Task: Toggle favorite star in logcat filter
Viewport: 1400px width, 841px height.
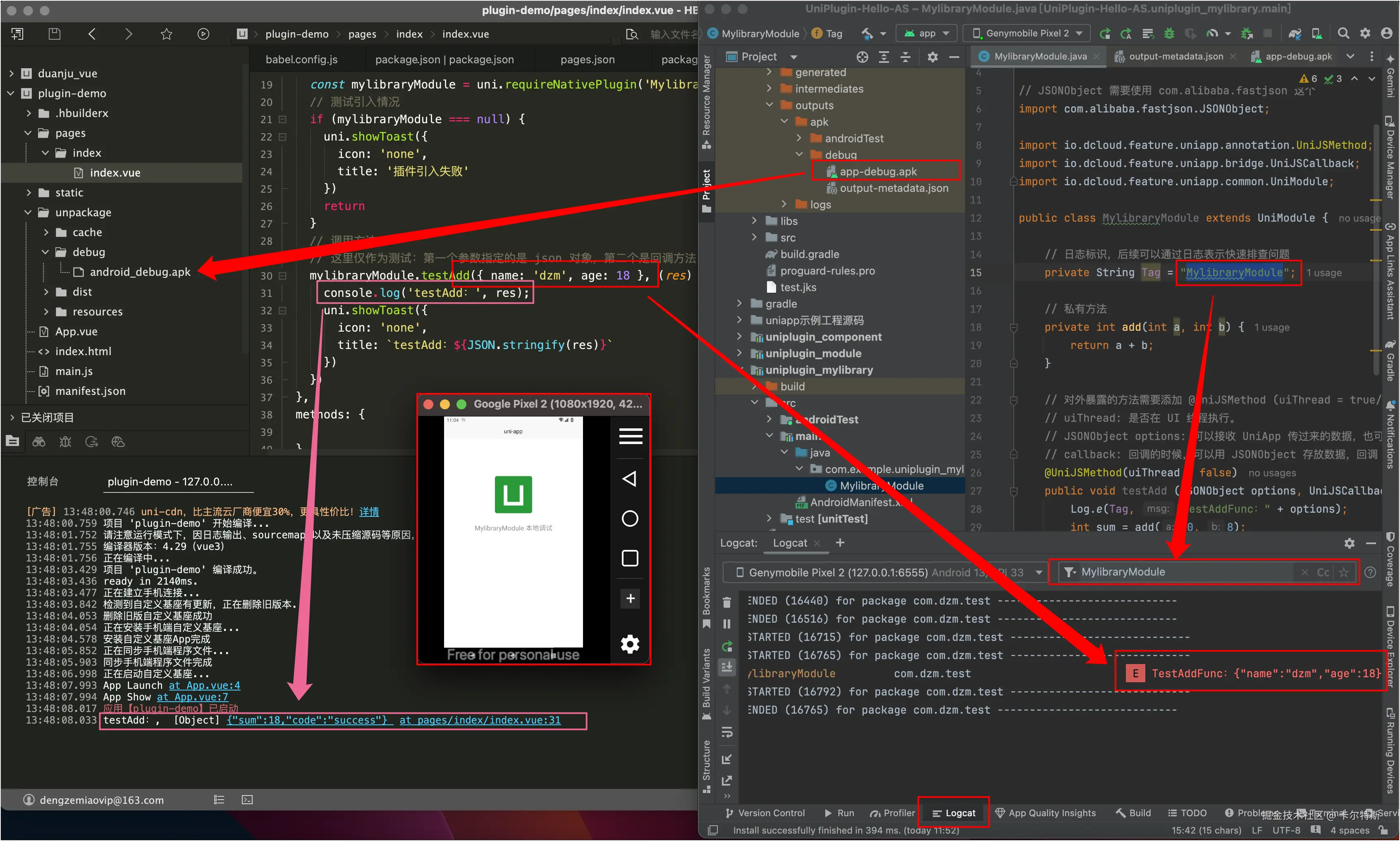Action: point(1343,572)
